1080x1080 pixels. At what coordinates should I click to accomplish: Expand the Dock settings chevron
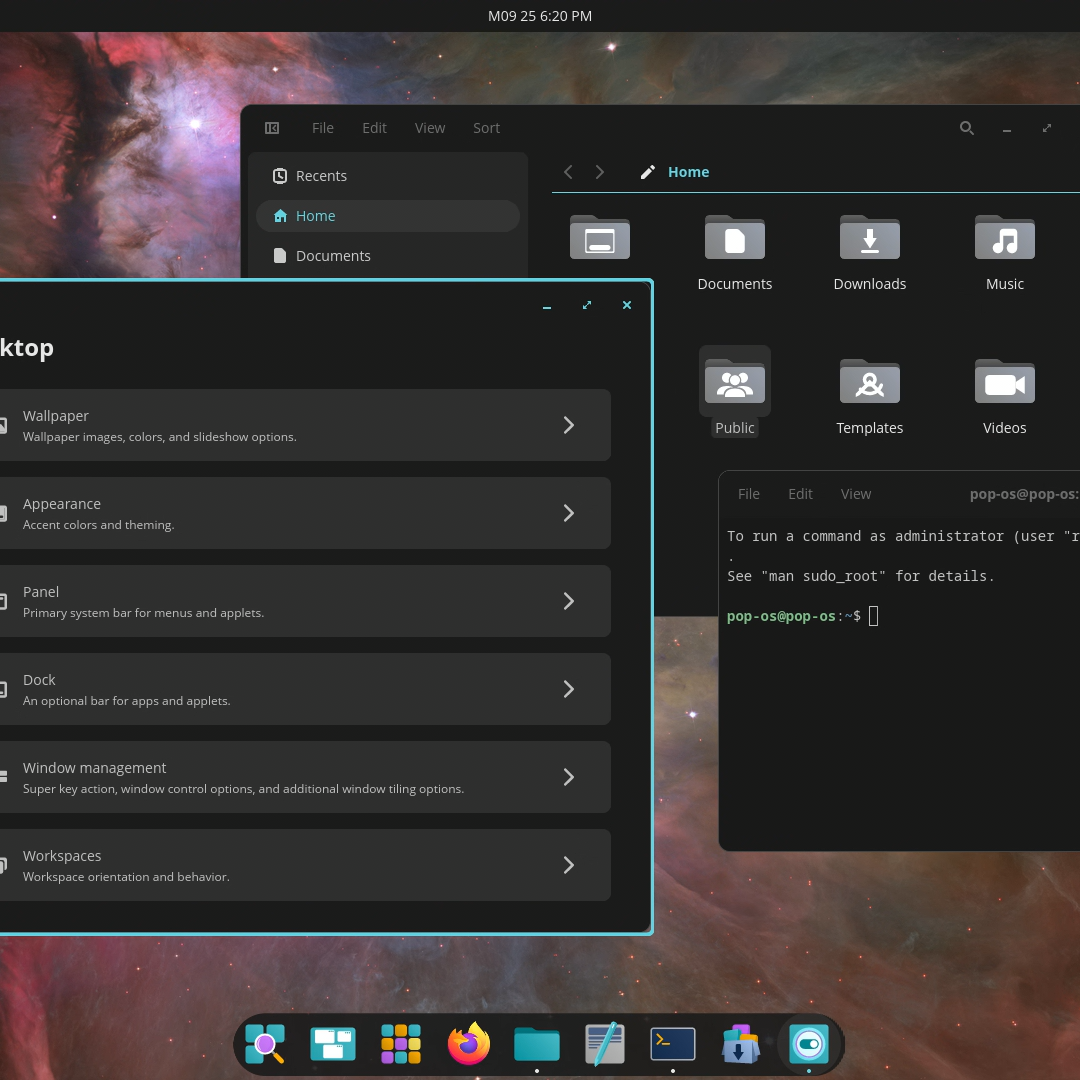click(568, 689)
